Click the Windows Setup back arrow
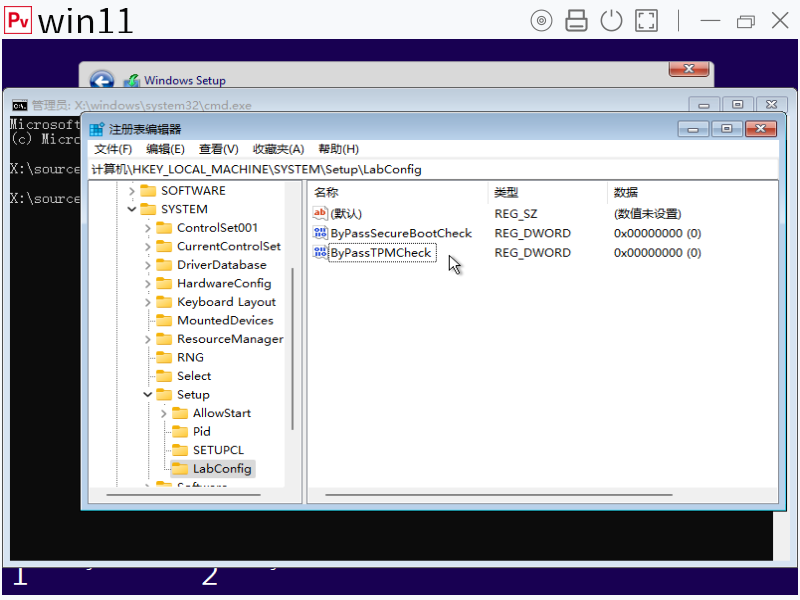This screenshot has height=600, width=800. pyautogui.click(x=102, y=81)
